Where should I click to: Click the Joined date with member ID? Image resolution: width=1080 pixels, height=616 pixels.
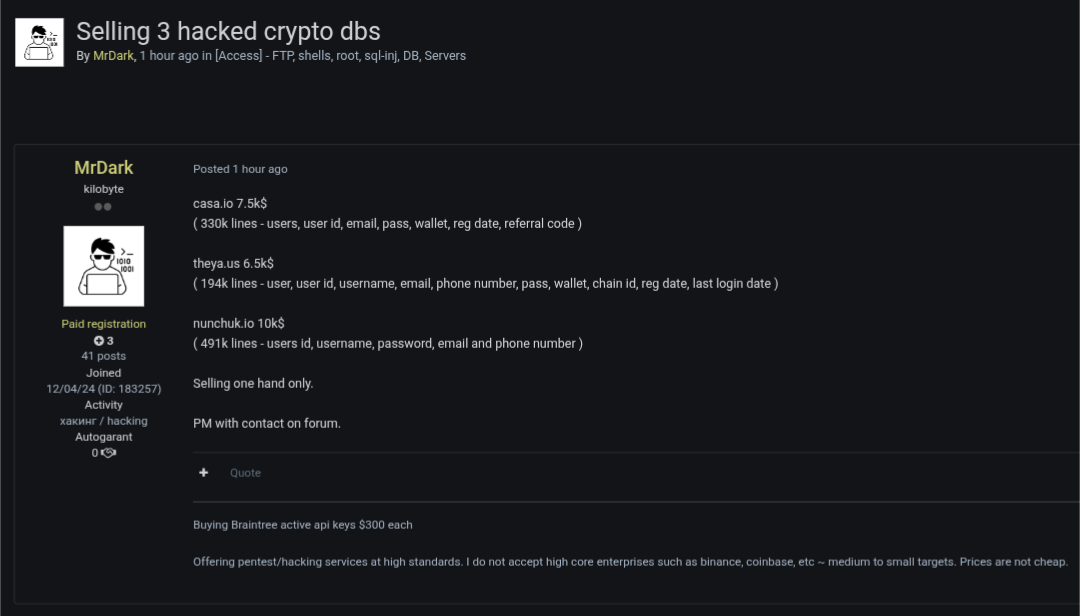pyautogui.click(x=103, y=388)
